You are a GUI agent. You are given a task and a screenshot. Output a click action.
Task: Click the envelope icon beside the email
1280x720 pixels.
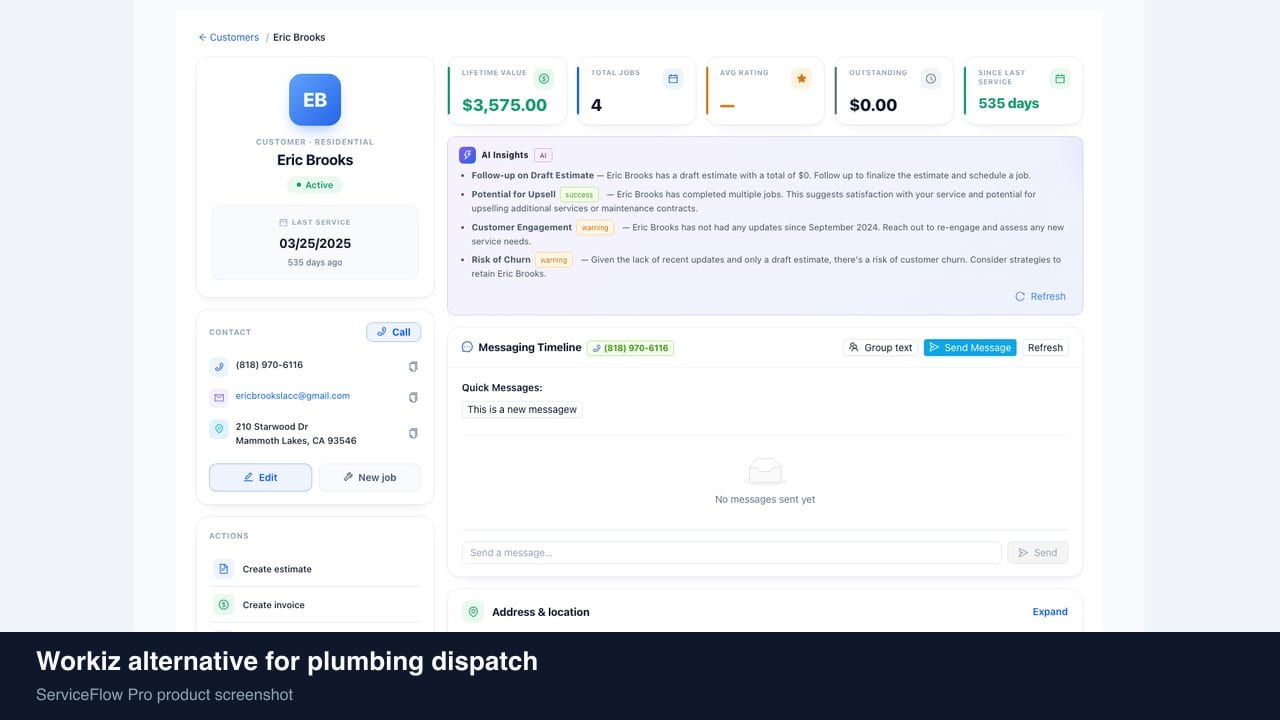(x=219, y=398)
